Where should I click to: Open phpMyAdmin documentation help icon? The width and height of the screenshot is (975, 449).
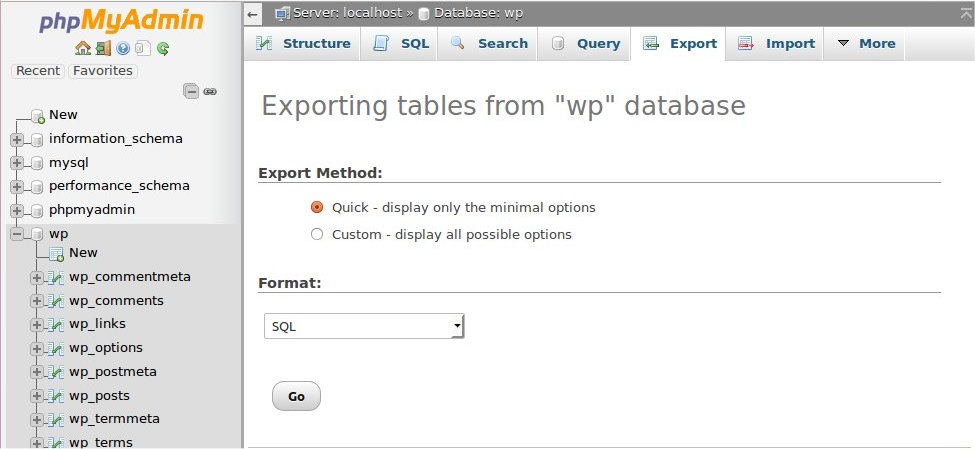[x=123, y=48]
